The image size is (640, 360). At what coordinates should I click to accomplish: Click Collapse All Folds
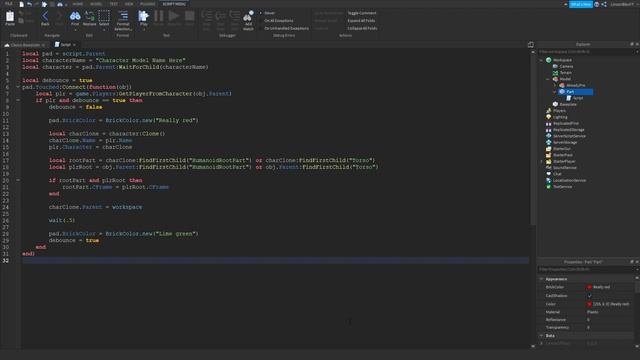pos(362,28)
